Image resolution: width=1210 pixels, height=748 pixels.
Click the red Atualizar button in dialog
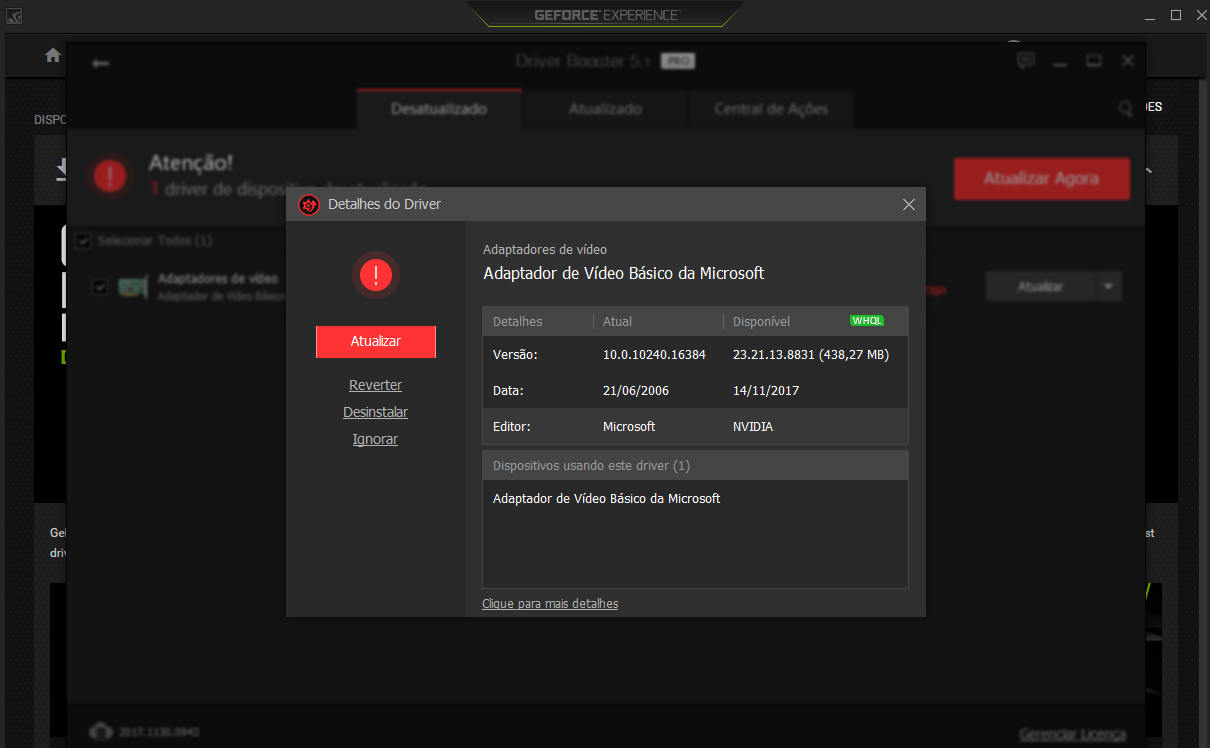(x=376, y=341)
